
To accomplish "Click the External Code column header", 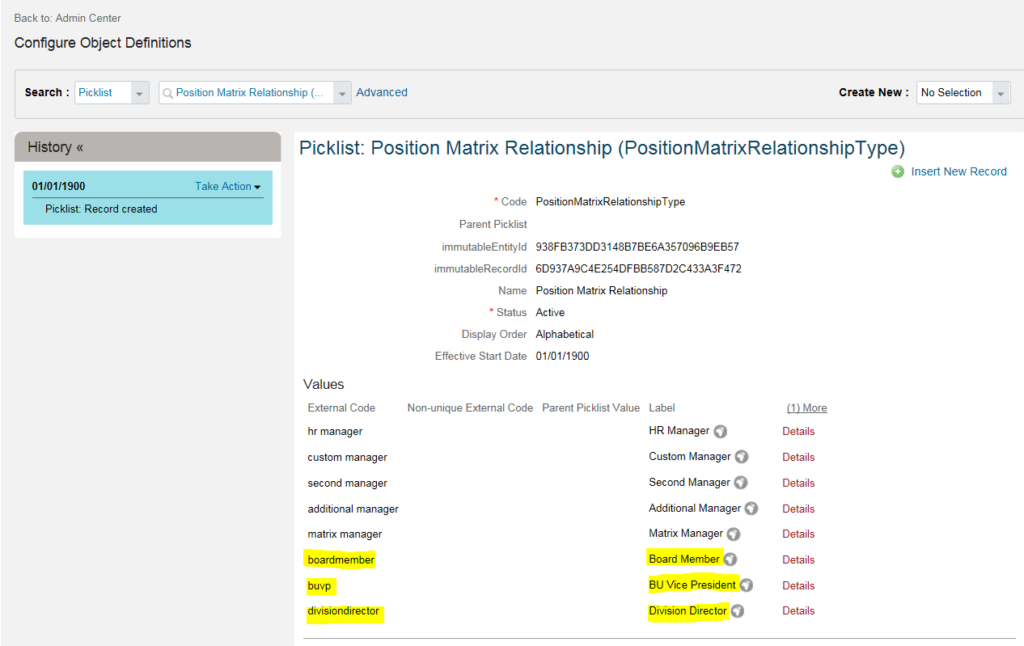I will pyautogui.click(x=341, y=408).
